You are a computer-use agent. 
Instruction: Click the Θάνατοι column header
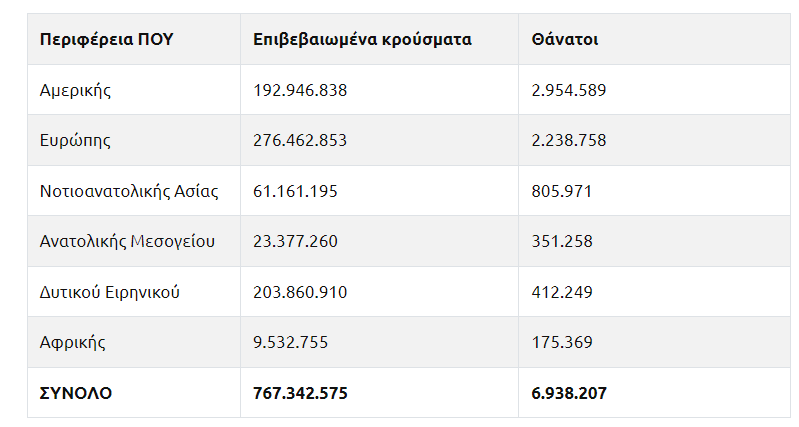coord(565,39)
